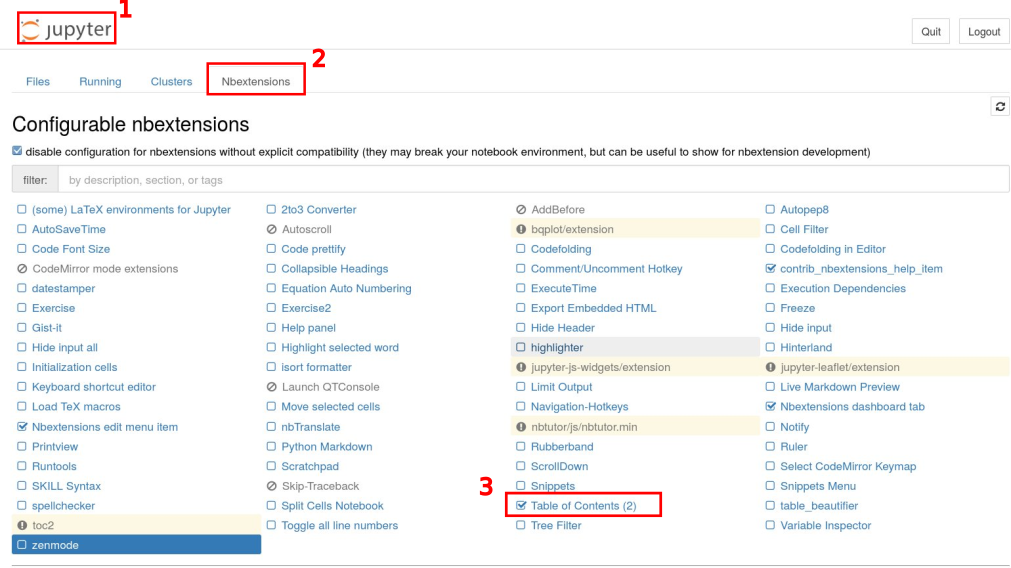
Task: Open the Equation Auto Numbering link
Action: 346,288
